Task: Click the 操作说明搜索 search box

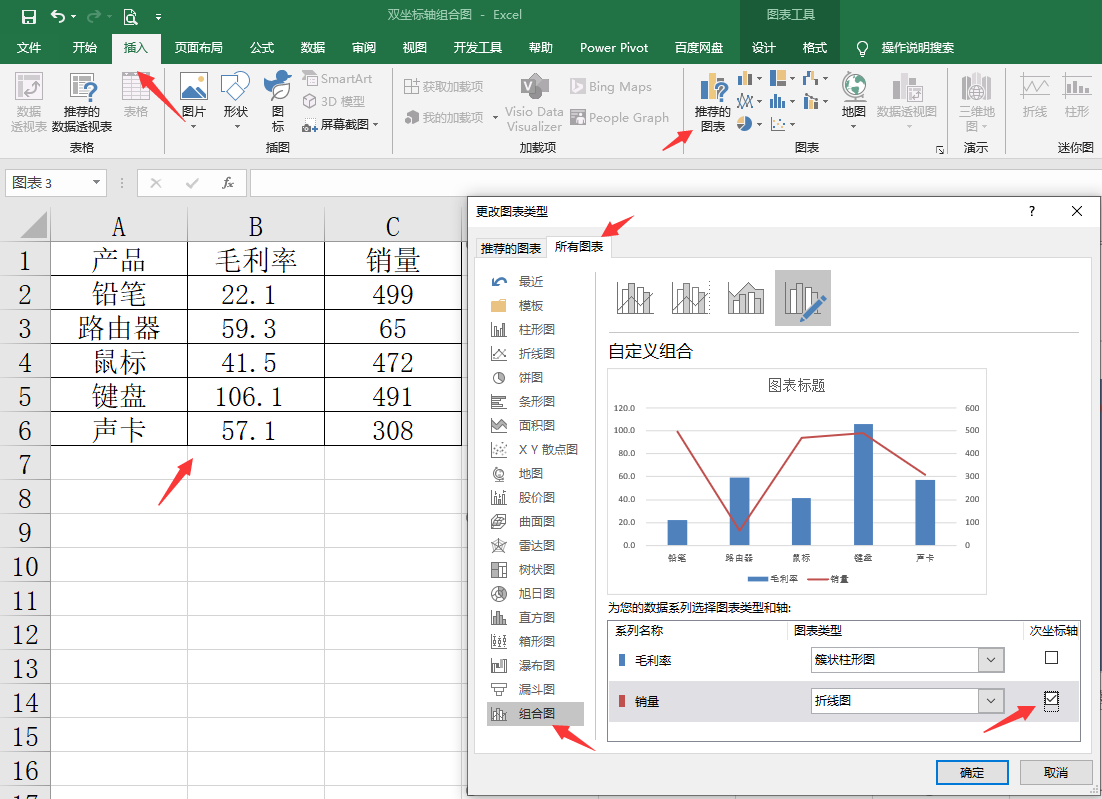Action: coord(917,48)
